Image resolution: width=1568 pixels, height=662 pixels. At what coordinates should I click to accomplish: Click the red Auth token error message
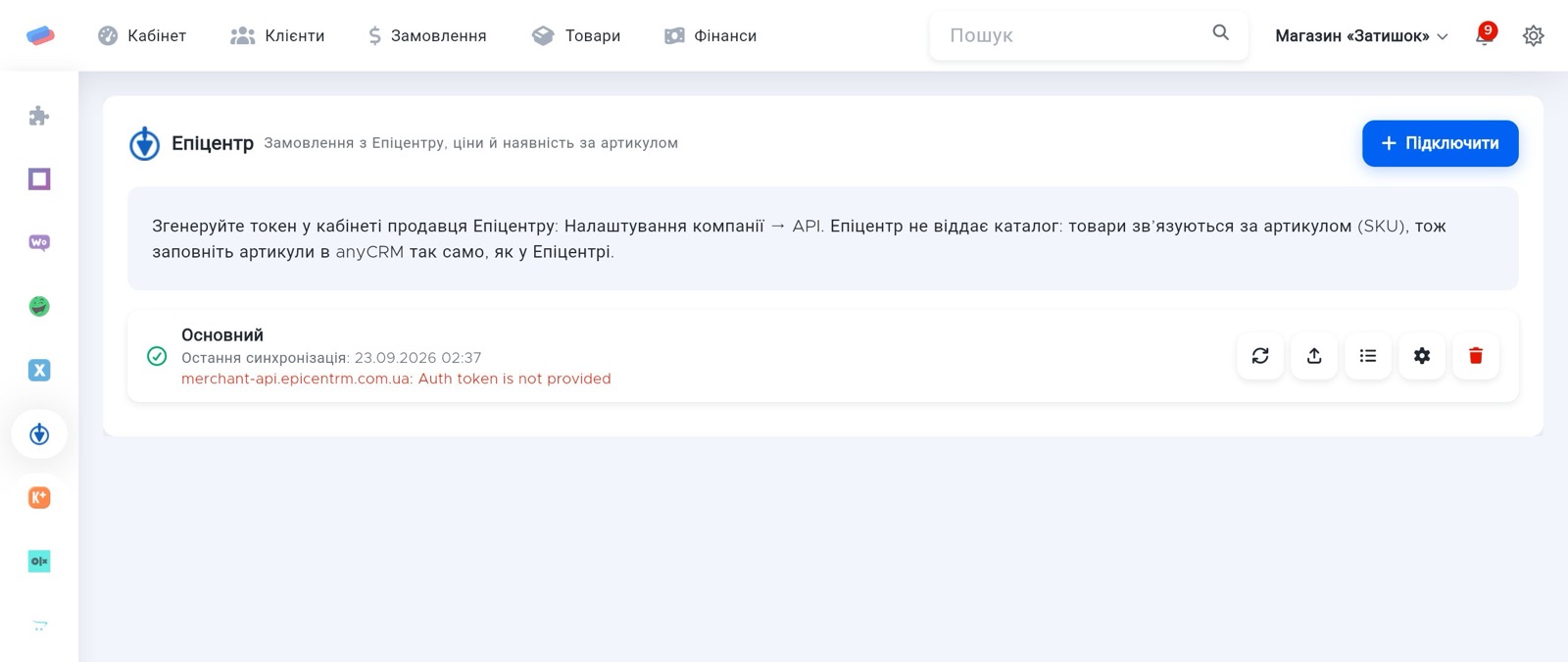pos(396,379)
